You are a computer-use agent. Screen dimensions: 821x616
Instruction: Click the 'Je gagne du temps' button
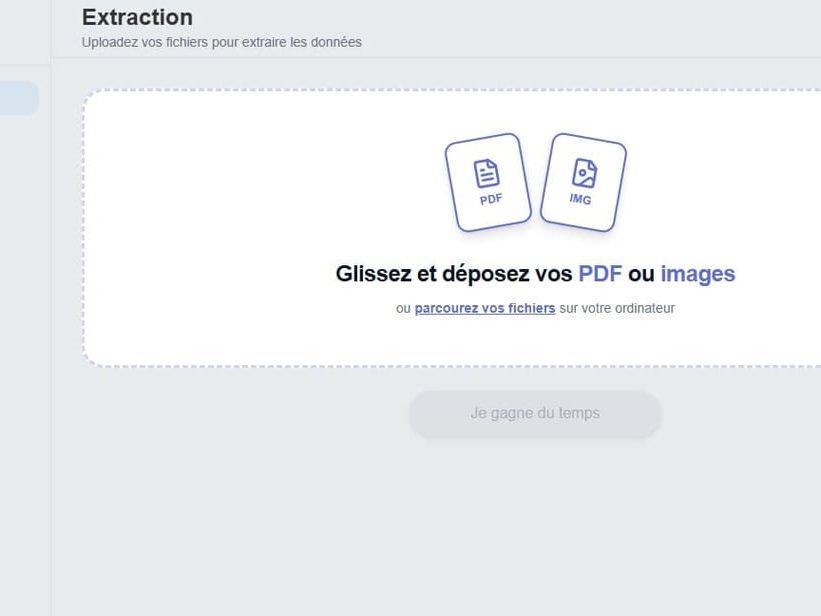tap(535, 414)
